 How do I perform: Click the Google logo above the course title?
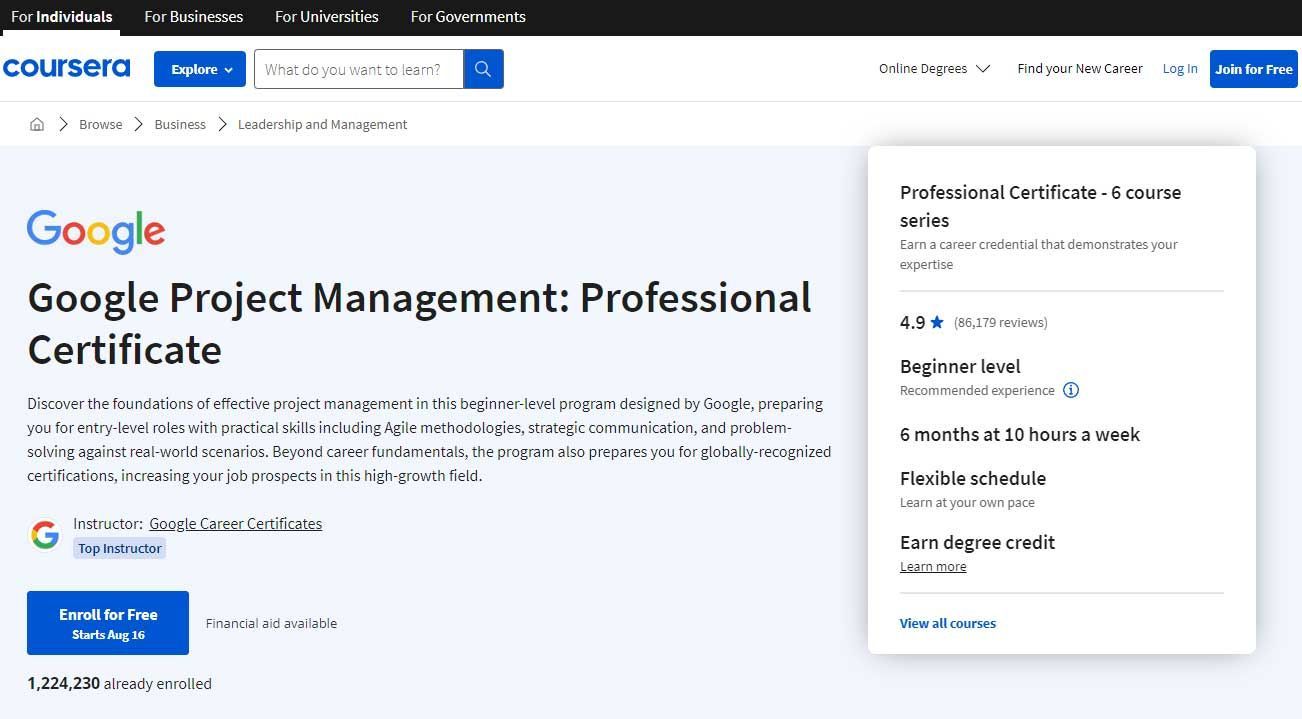[95, 230]
